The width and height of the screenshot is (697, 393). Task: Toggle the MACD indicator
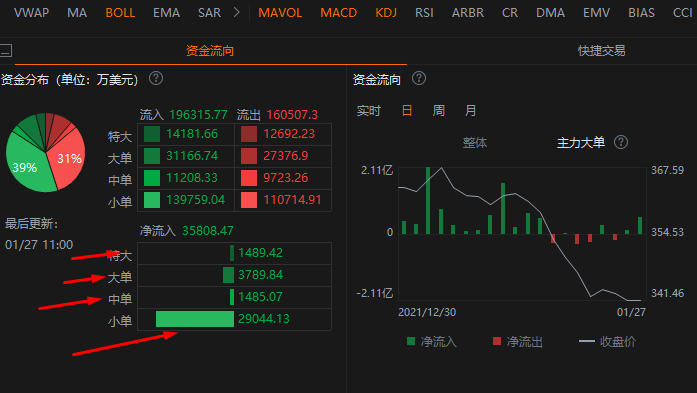coord(339,13)
